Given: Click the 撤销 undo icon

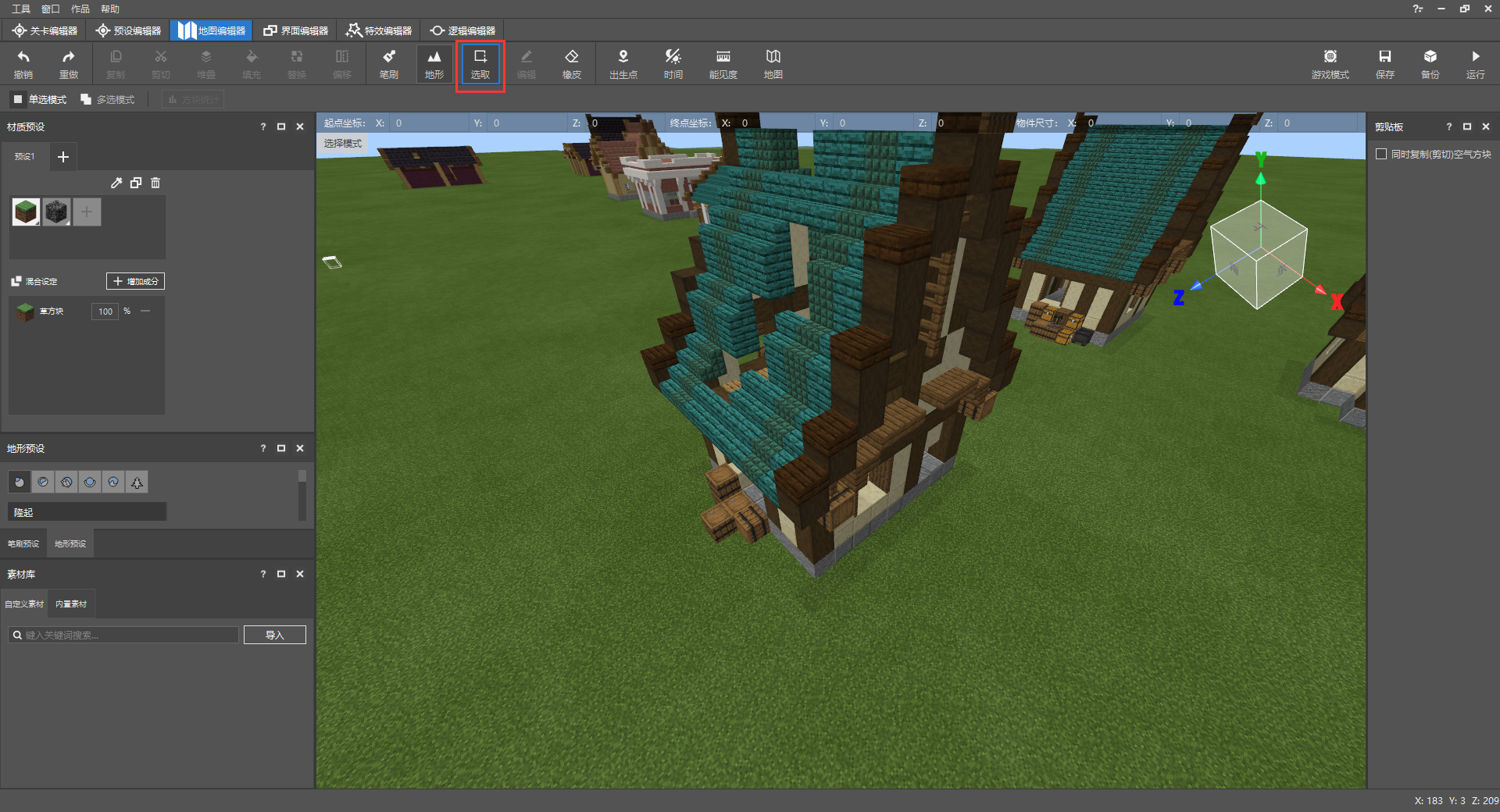Looking at the screenshot, I should 23,63.
